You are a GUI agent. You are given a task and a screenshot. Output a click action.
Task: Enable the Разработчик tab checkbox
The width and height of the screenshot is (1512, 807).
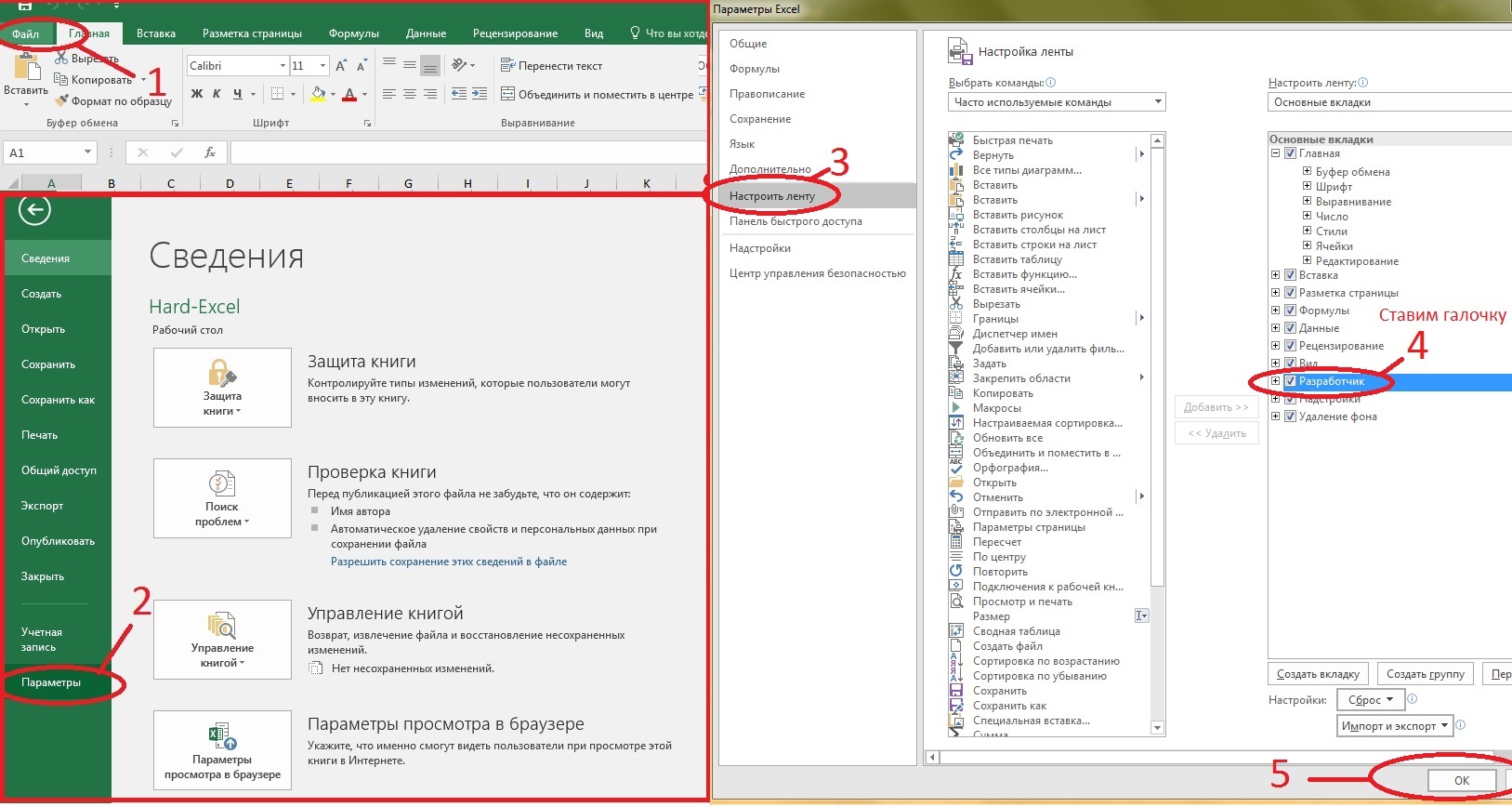pyautogui.click(x=1290, y=381)
